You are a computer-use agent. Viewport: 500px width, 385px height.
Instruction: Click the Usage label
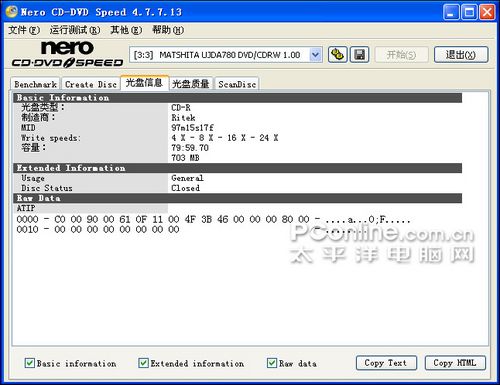click(x=33, y=178)
